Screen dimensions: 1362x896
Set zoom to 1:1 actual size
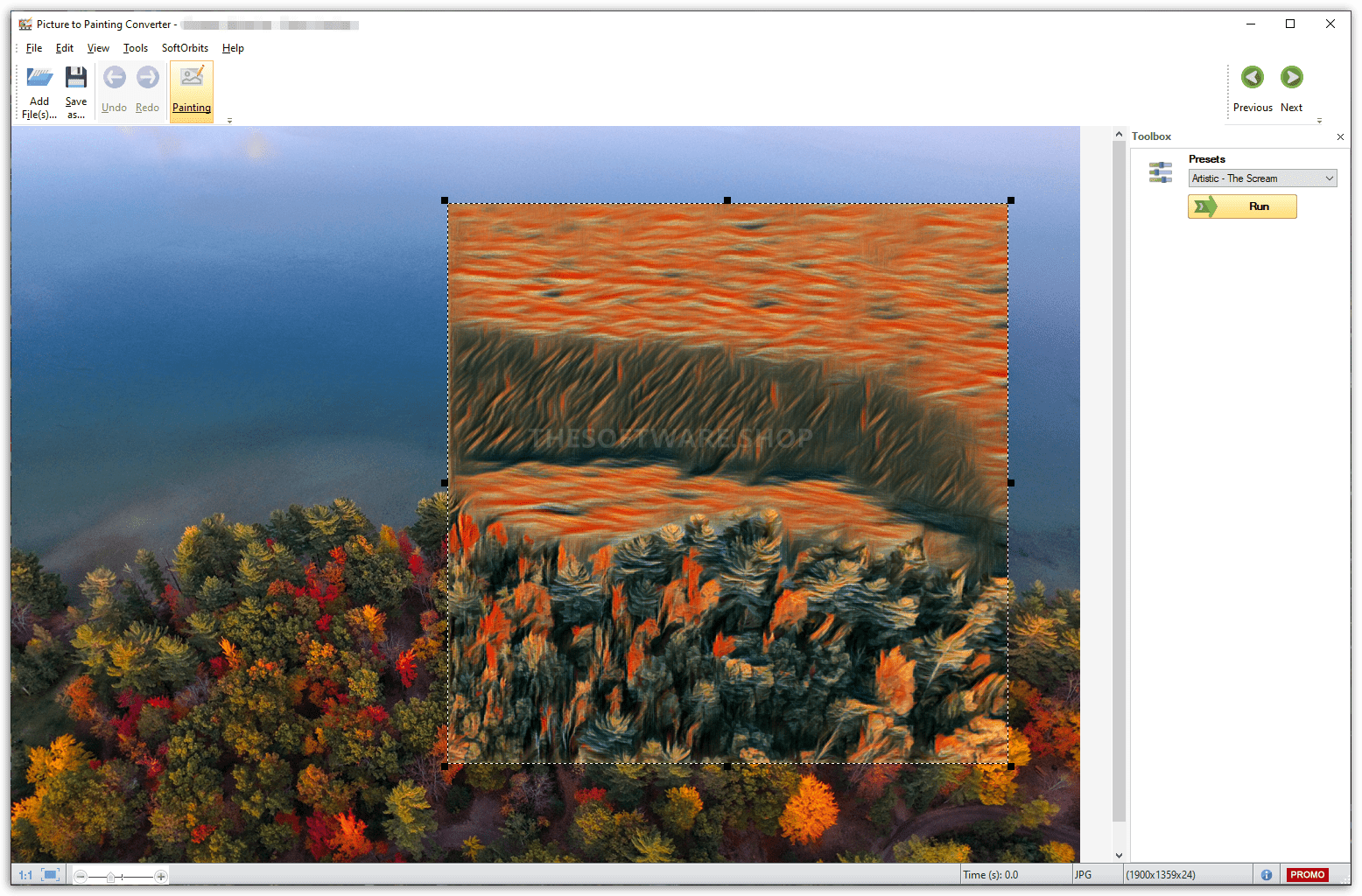pos(25,875)
